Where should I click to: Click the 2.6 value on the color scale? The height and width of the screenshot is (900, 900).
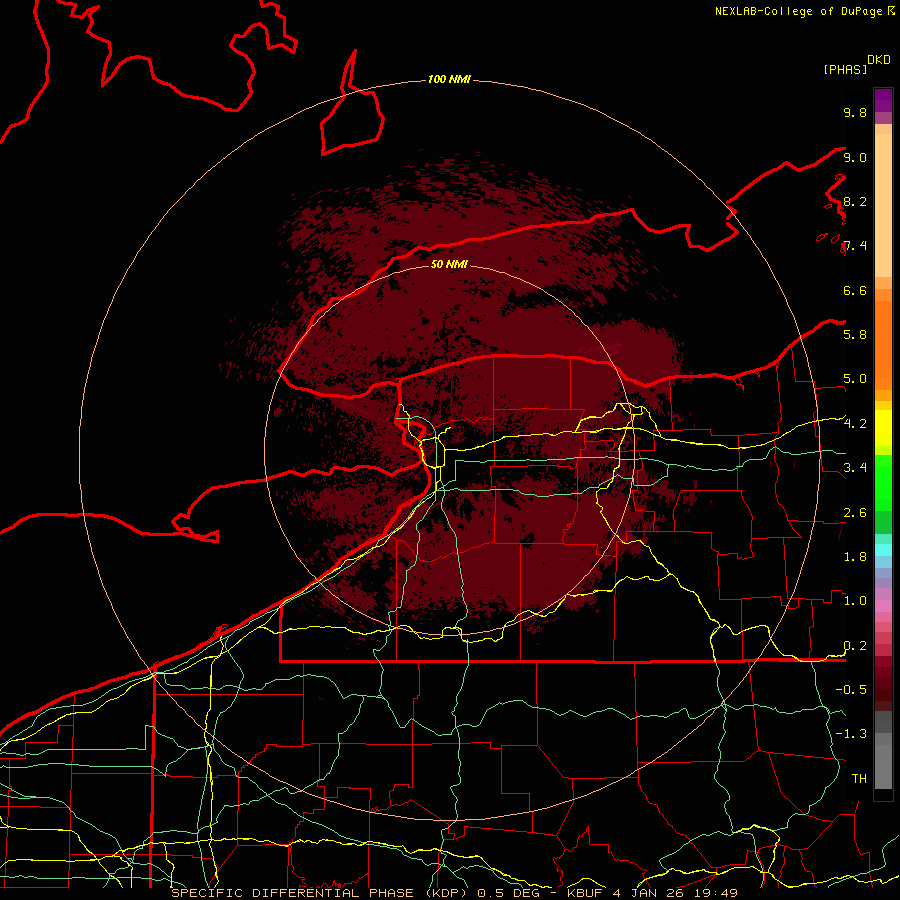855,513
